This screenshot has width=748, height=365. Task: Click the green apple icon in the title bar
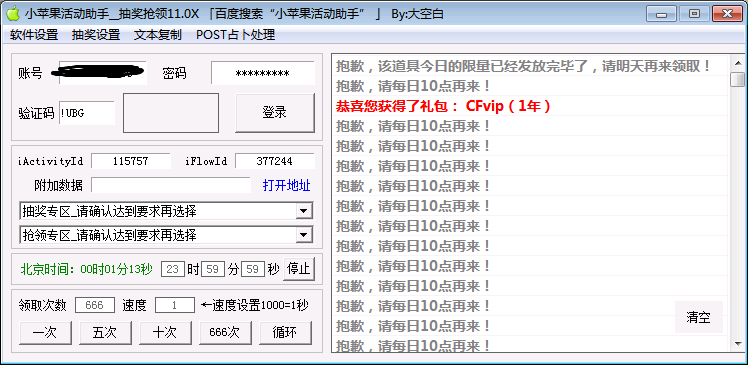click(x=13, y=14)
